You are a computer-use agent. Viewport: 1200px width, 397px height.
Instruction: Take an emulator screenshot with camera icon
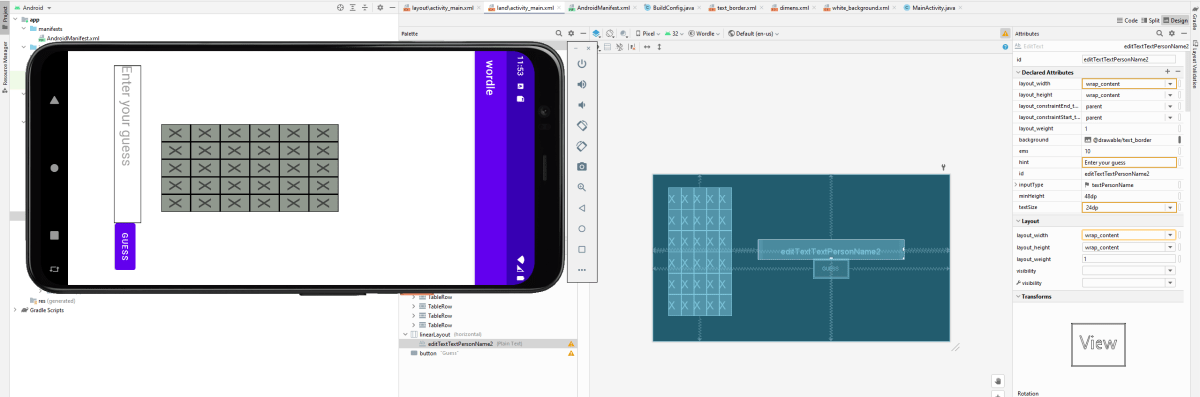[x=581, y=166]
